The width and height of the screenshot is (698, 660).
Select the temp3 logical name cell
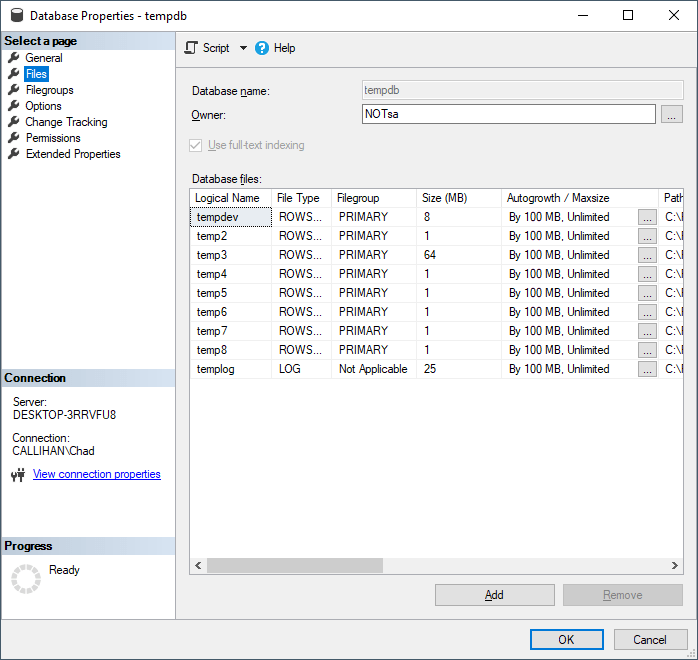coord(230,255)
